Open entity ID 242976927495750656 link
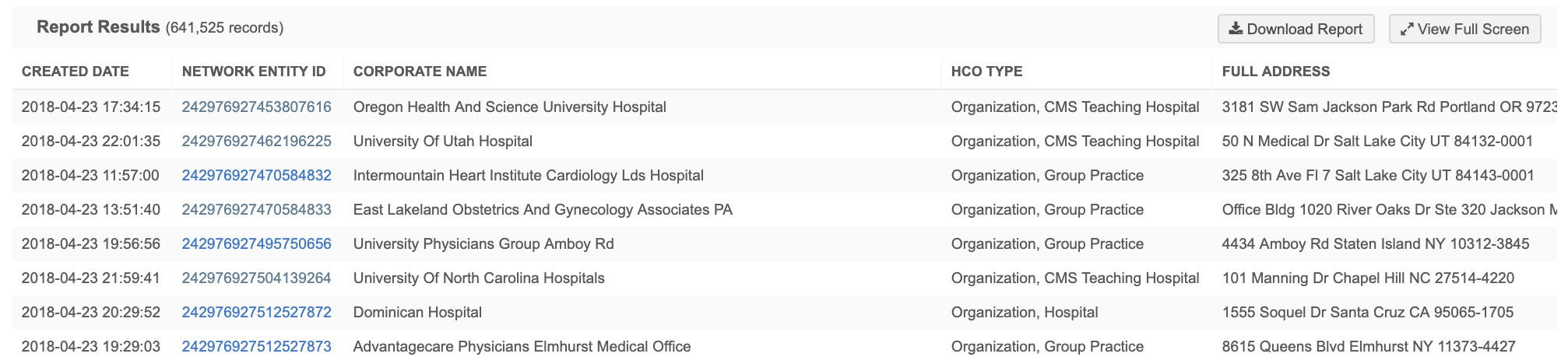 (256, 244)
